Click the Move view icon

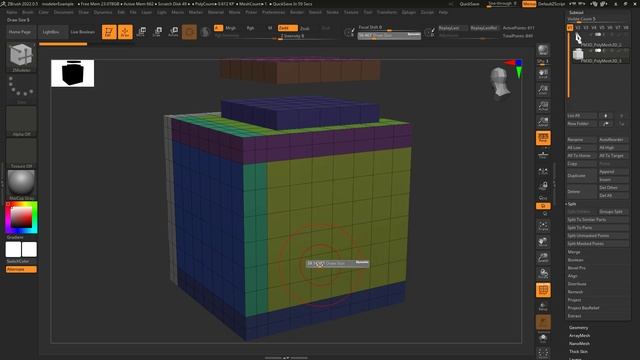[543, 242]
